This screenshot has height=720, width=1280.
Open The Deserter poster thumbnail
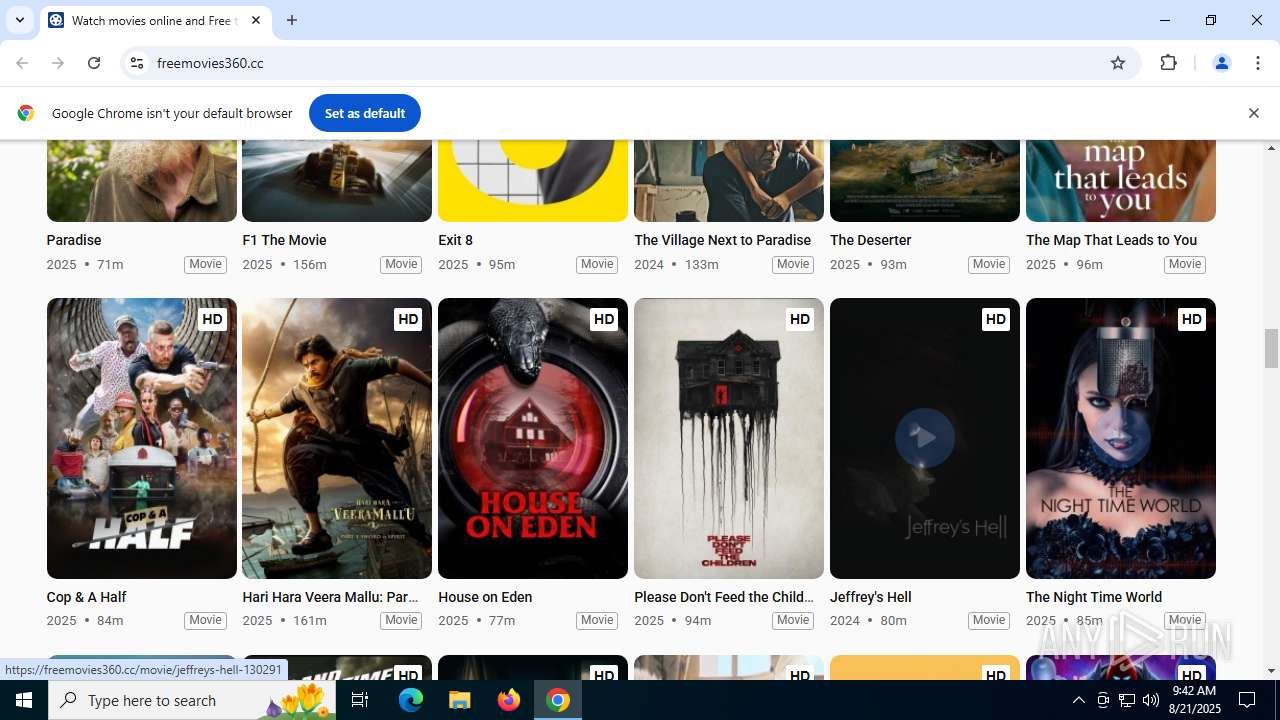tap(925, 181)
